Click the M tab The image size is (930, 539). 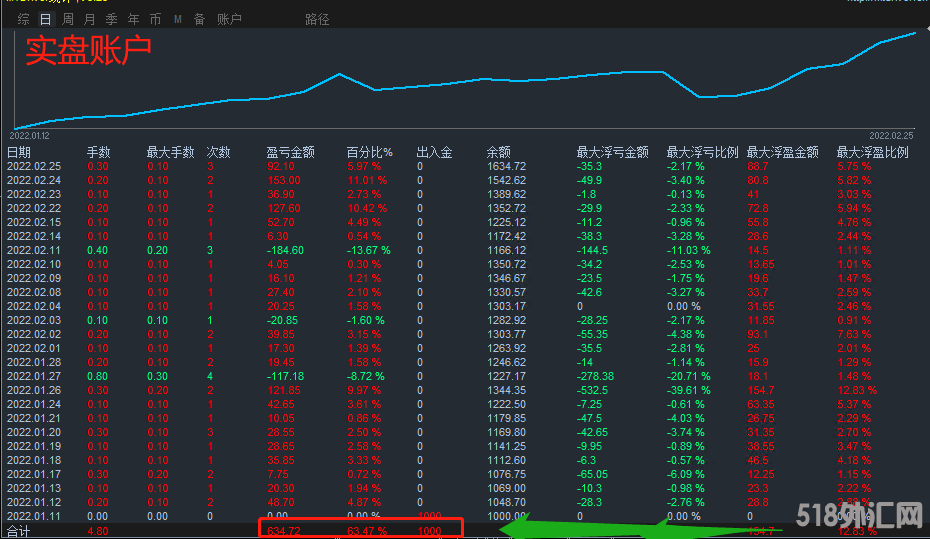coord(177,19)
